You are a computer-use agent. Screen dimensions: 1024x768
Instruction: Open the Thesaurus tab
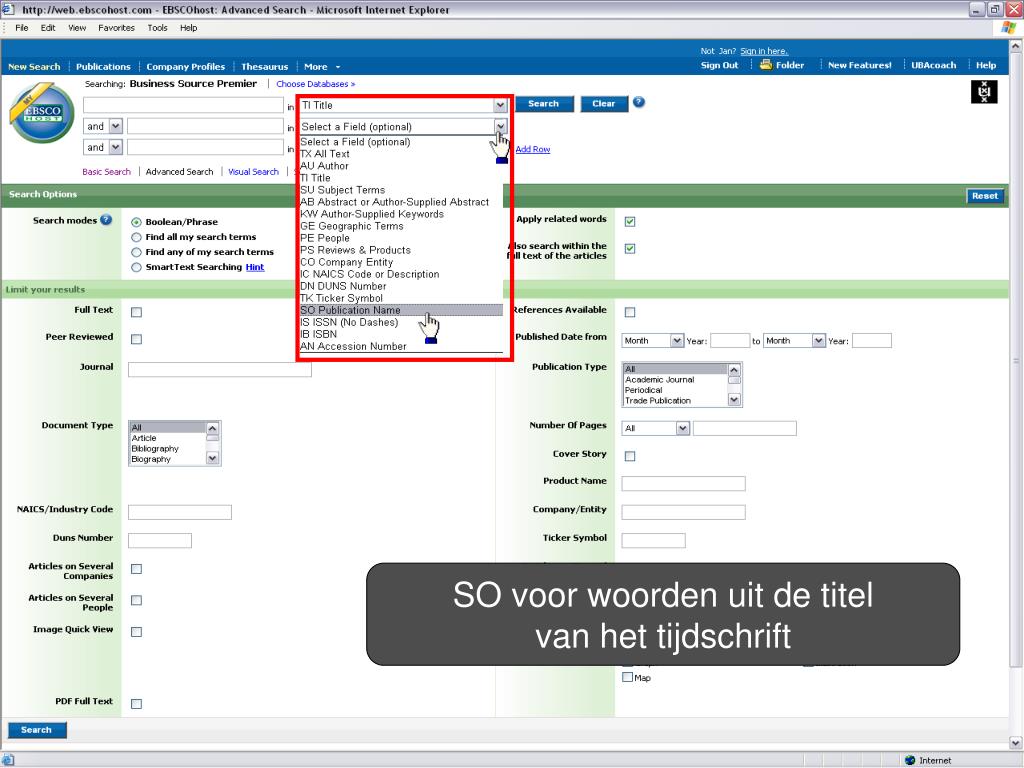point(264,67)
